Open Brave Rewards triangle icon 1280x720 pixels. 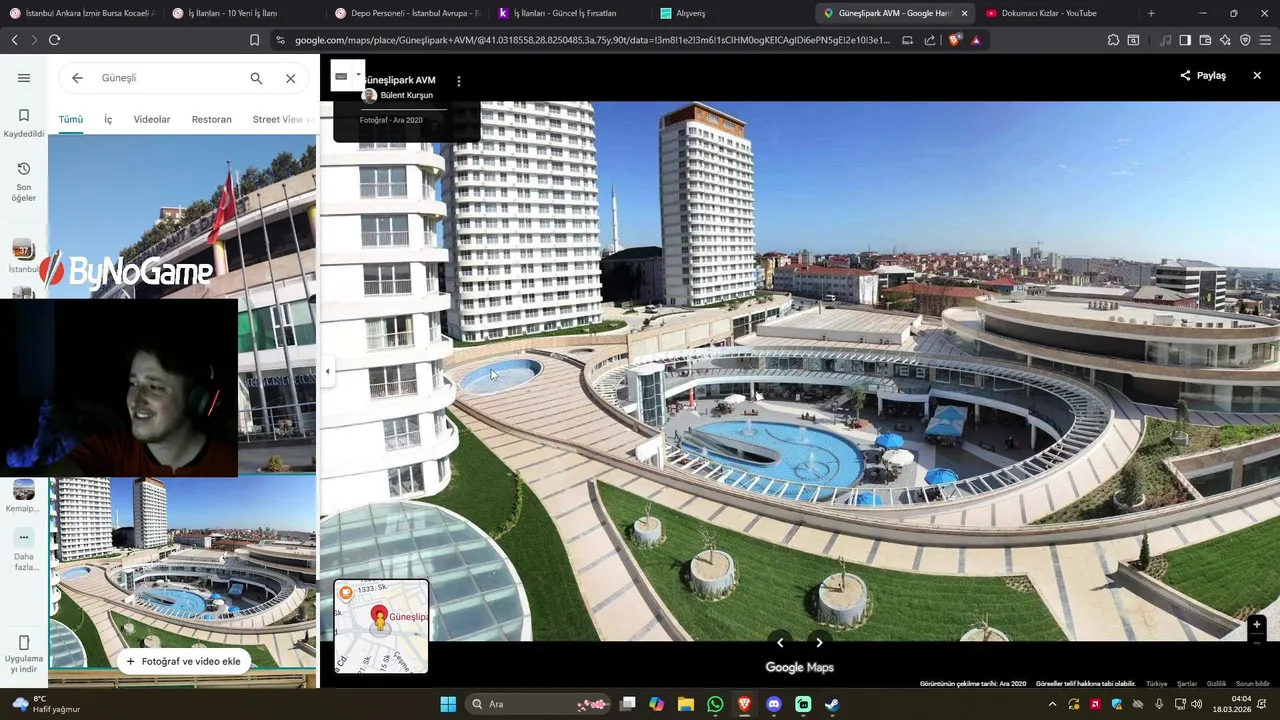pyautogui.click(x=976, y=40)
